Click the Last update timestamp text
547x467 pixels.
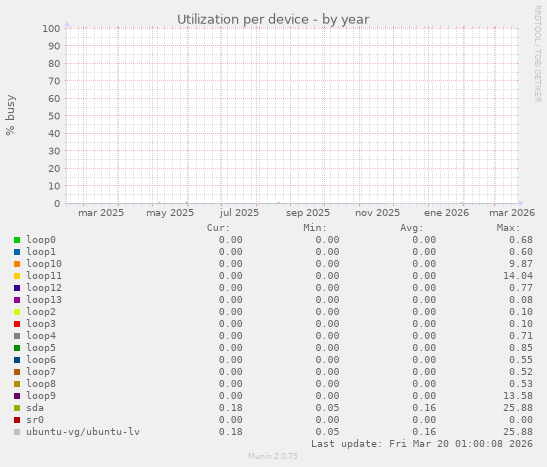tap(422, 444)
